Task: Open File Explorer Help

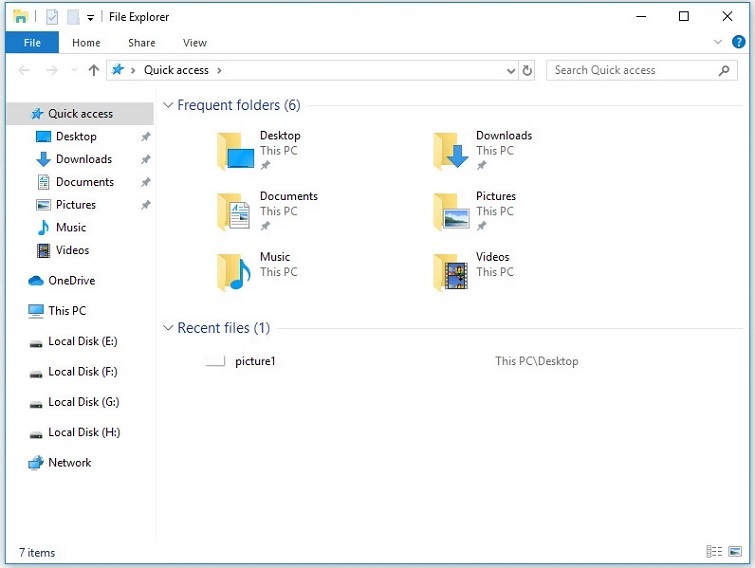Action: (x=739, y=42)
